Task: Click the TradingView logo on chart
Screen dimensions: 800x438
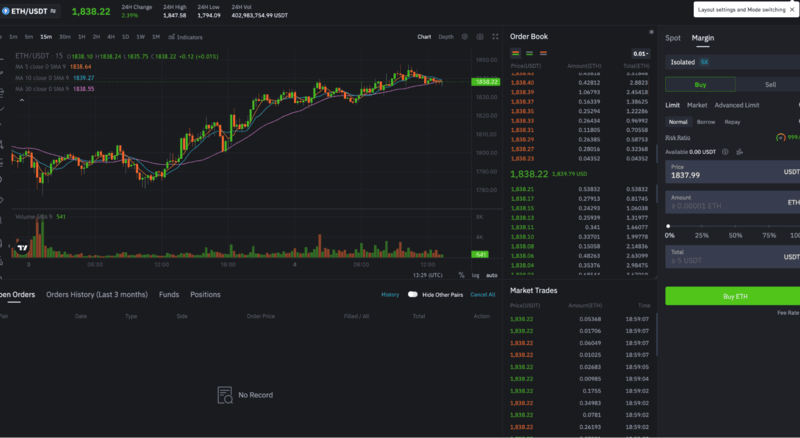Action: (x=22, y=248)
